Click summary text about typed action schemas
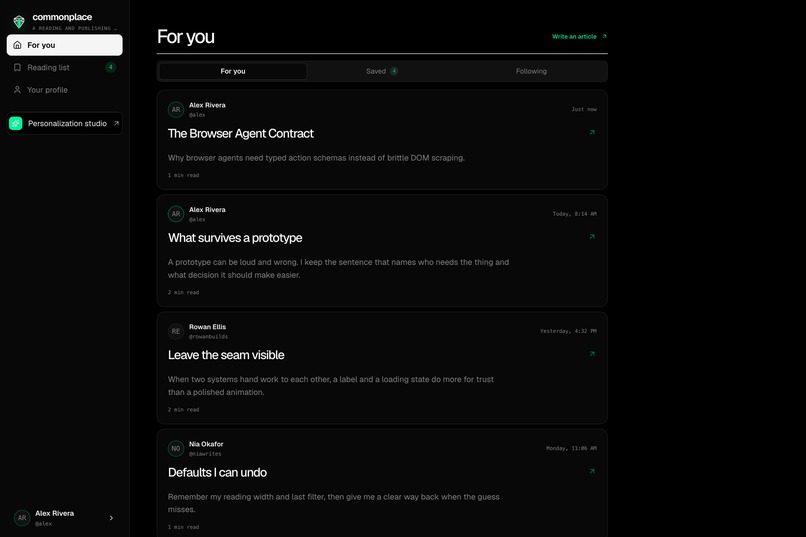The height and width of the screenshot is (537, 806). coord(316,158)
